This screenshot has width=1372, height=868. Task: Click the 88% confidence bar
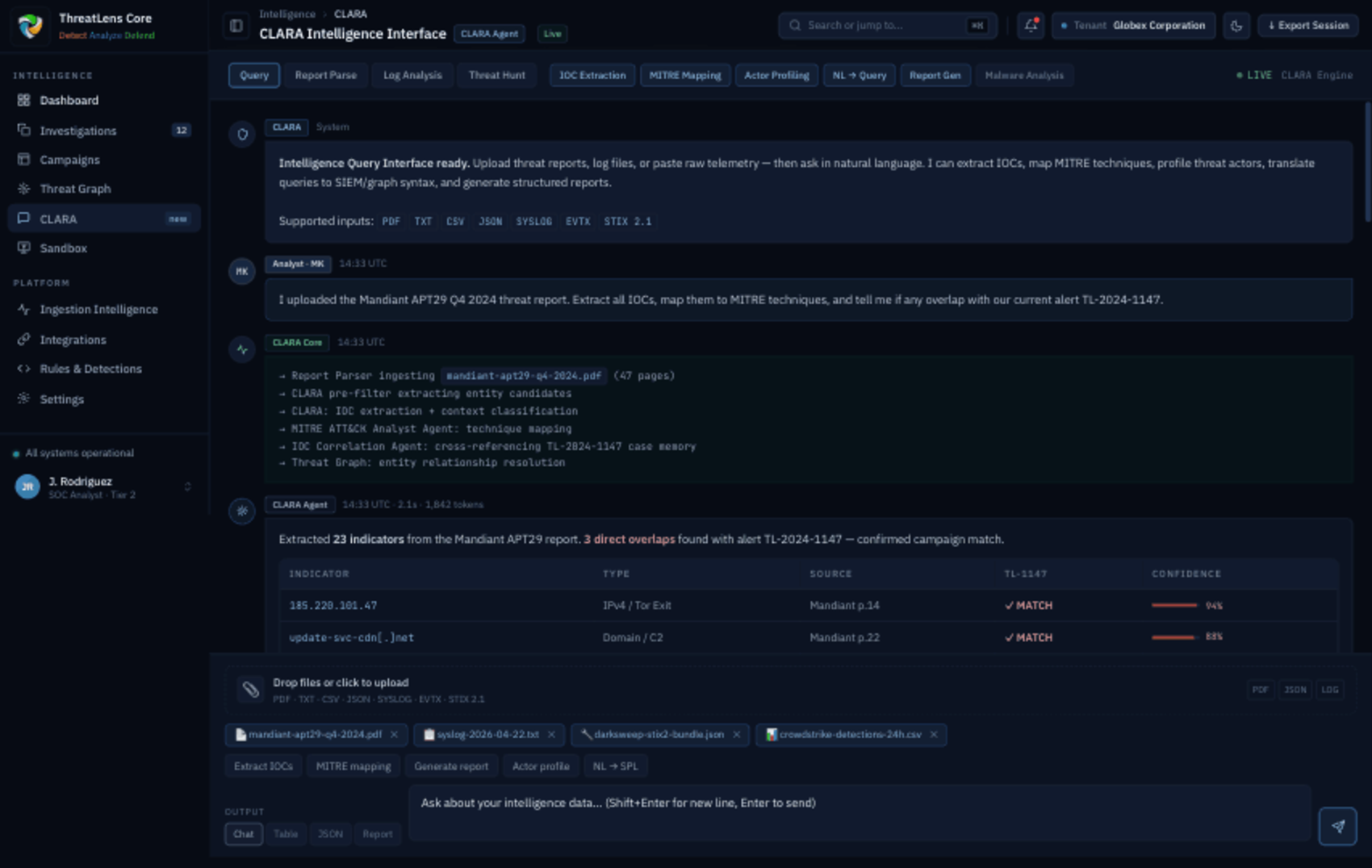point(1174,637)
